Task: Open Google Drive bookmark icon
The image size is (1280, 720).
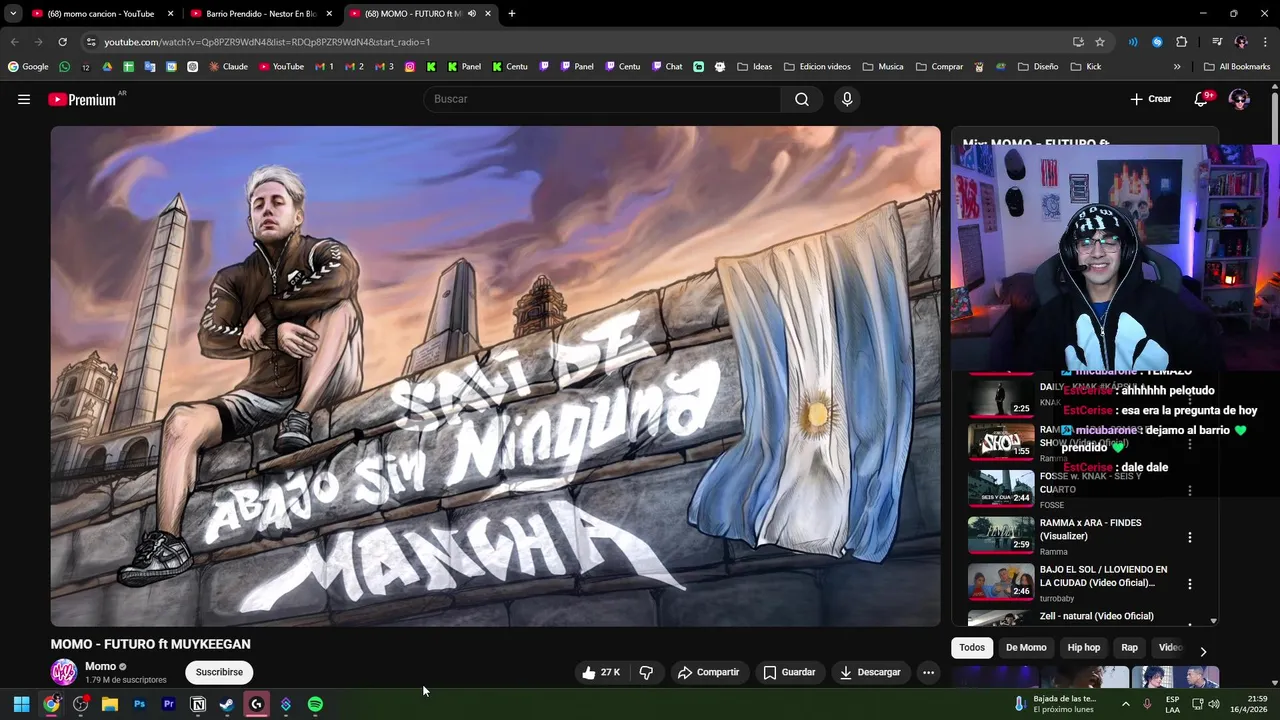Action: click(107, 67)
